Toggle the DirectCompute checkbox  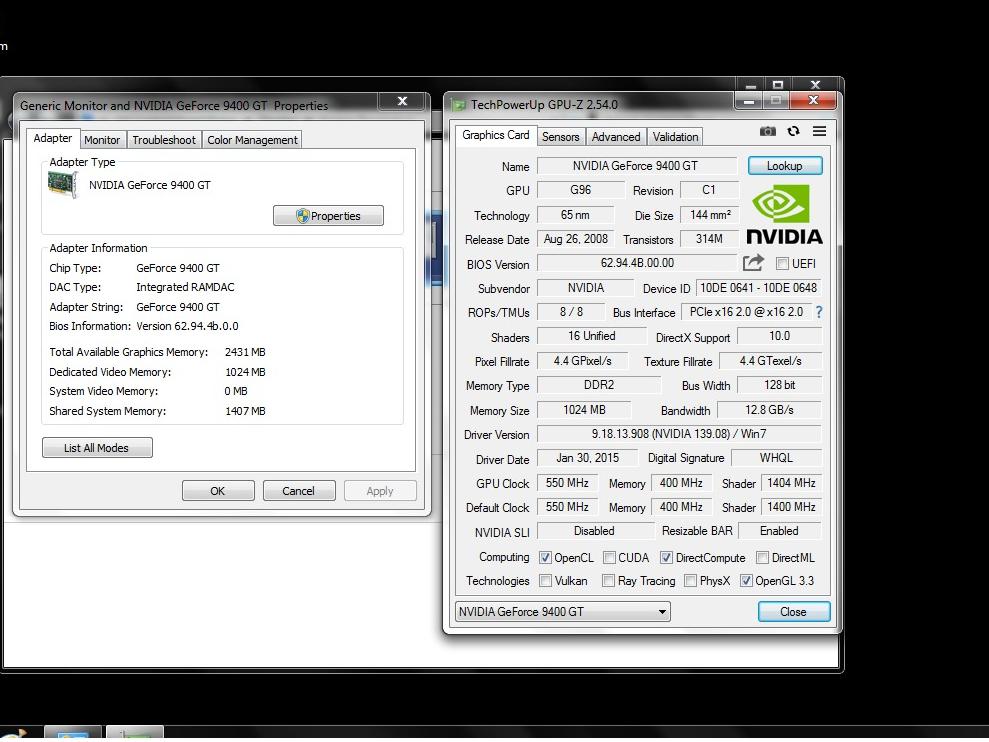point(666,558)
